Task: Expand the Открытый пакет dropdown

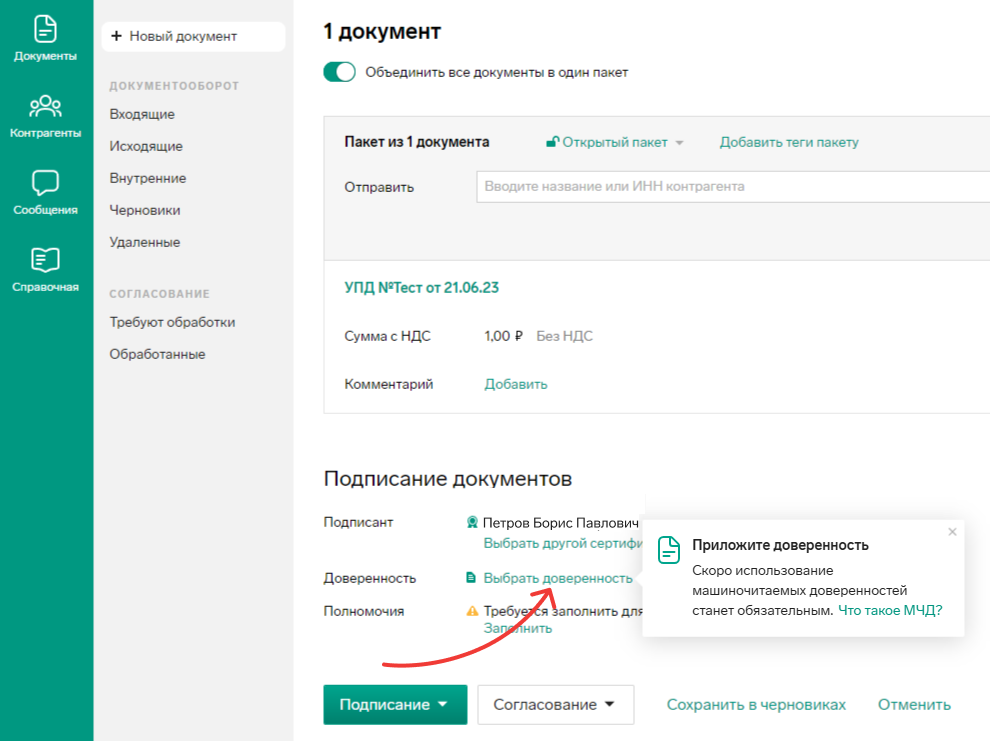Action: [x=679, y=143]
